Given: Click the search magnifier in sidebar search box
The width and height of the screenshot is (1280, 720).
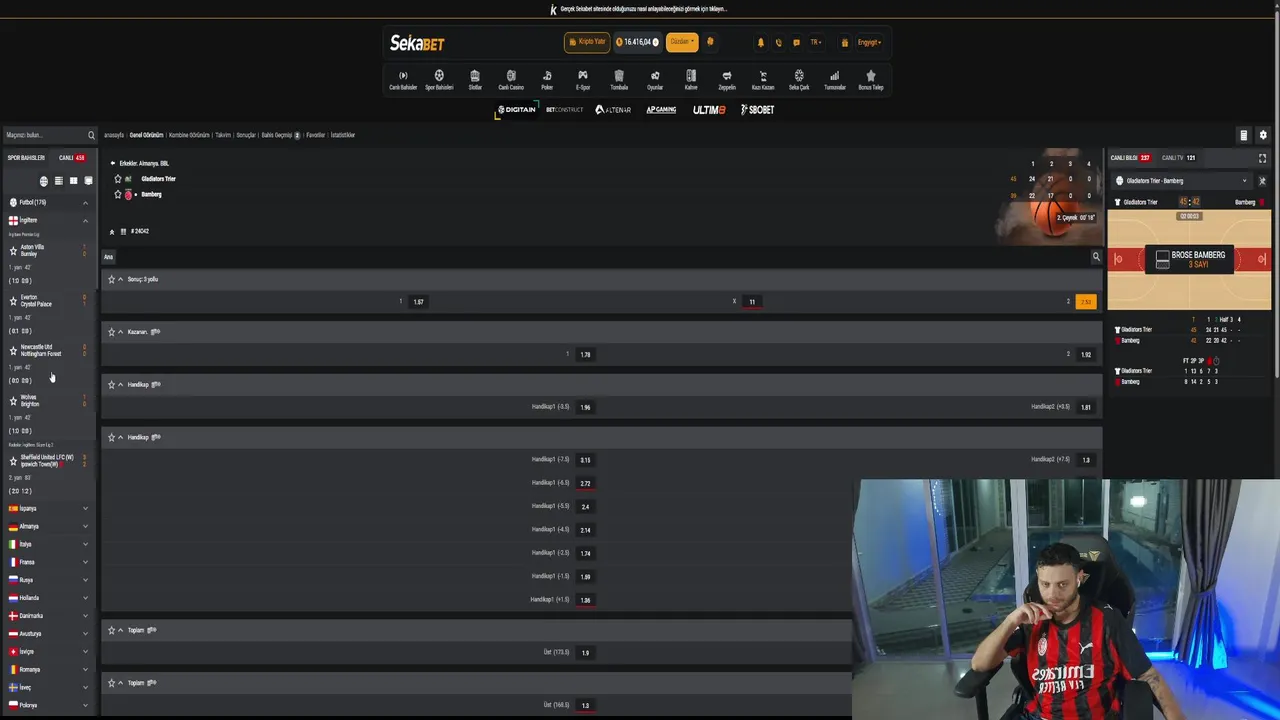Looking at the screenshot, I should 91,135.
